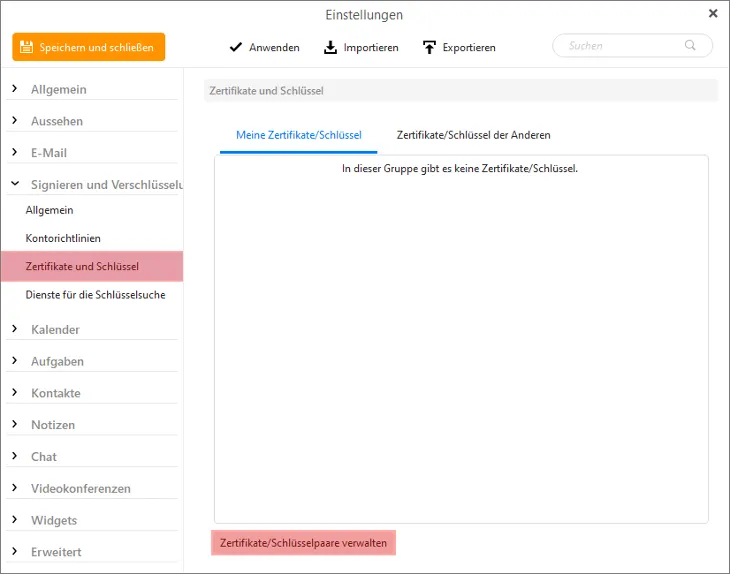The height and width of the screenshot is (574, 730).
Task: Select Kontorichtlinien in the sidebar
Action: coord(63,239)
